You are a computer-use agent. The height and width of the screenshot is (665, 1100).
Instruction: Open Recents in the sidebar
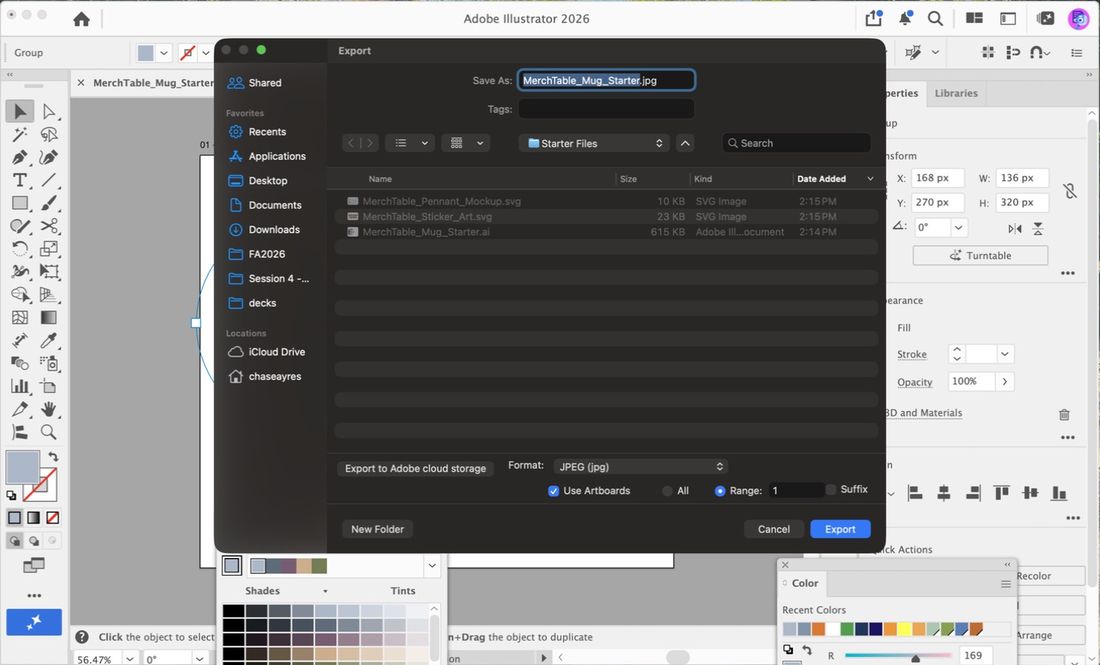[267, 132]
